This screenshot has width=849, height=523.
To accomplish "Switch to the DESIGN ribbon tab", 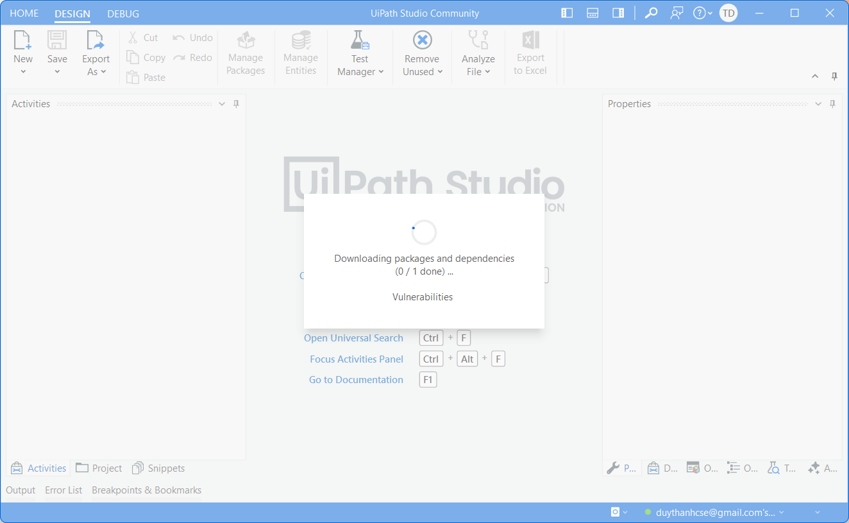I will coord(72,14).
